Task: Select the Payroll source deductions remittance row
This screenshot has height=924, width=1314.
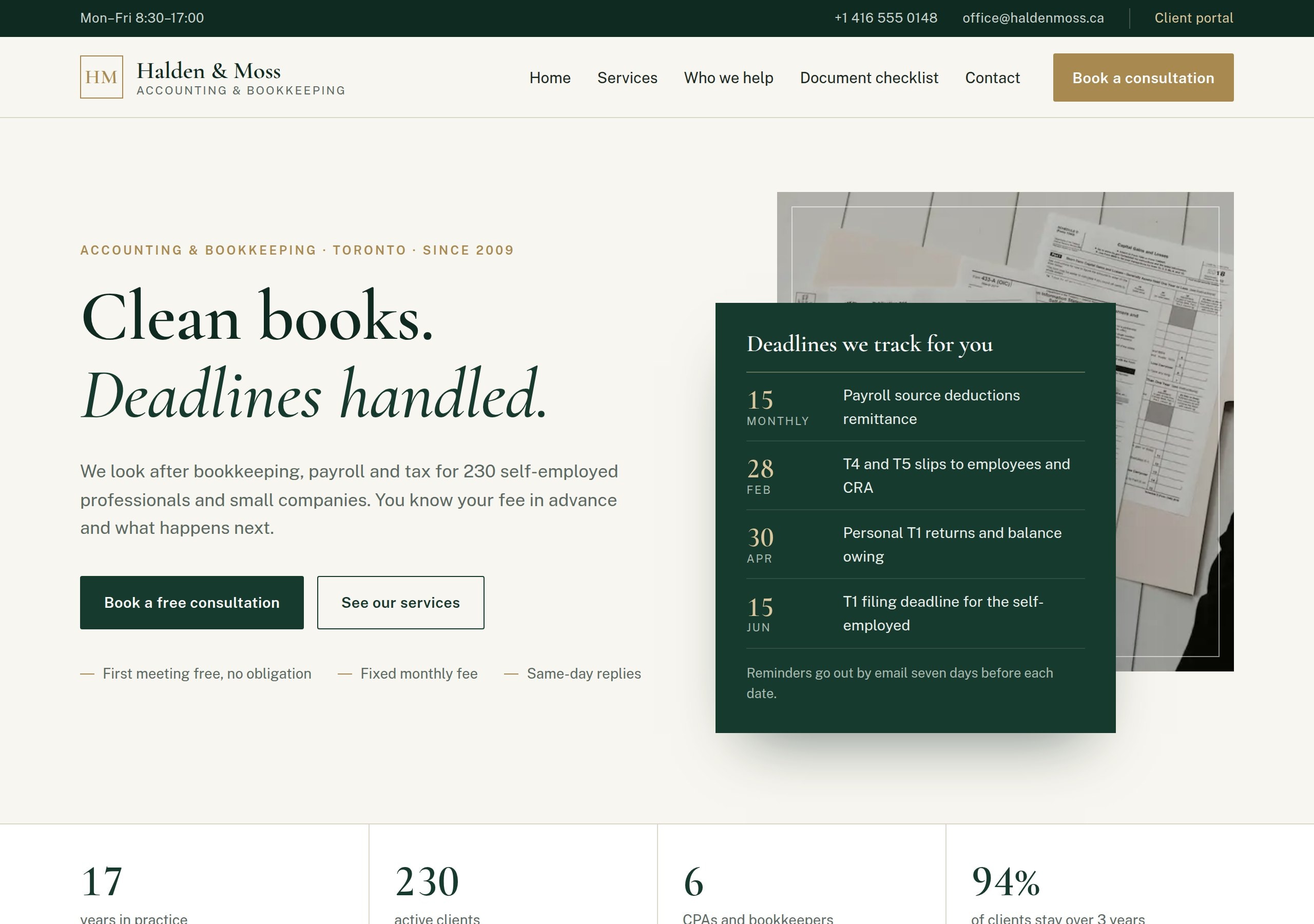Action: pyautogui.click(x=916, y=407)
